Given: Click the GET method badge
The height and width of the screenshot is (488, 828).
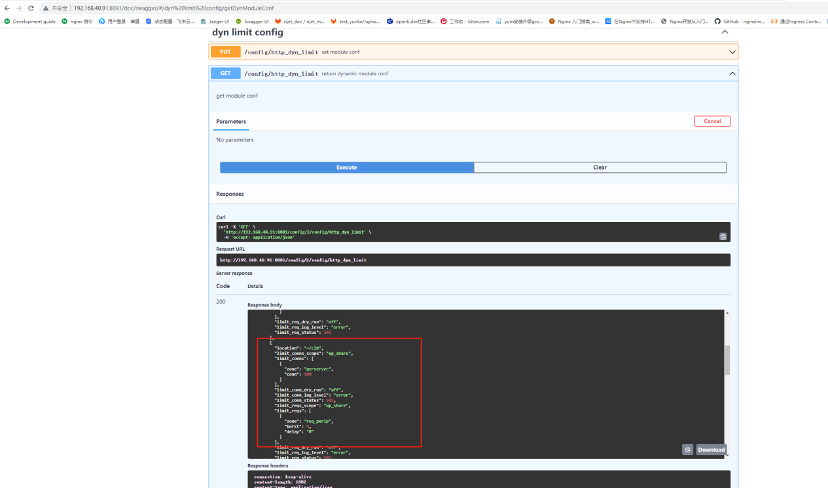Looking at the screenshot, I should 225,73.
